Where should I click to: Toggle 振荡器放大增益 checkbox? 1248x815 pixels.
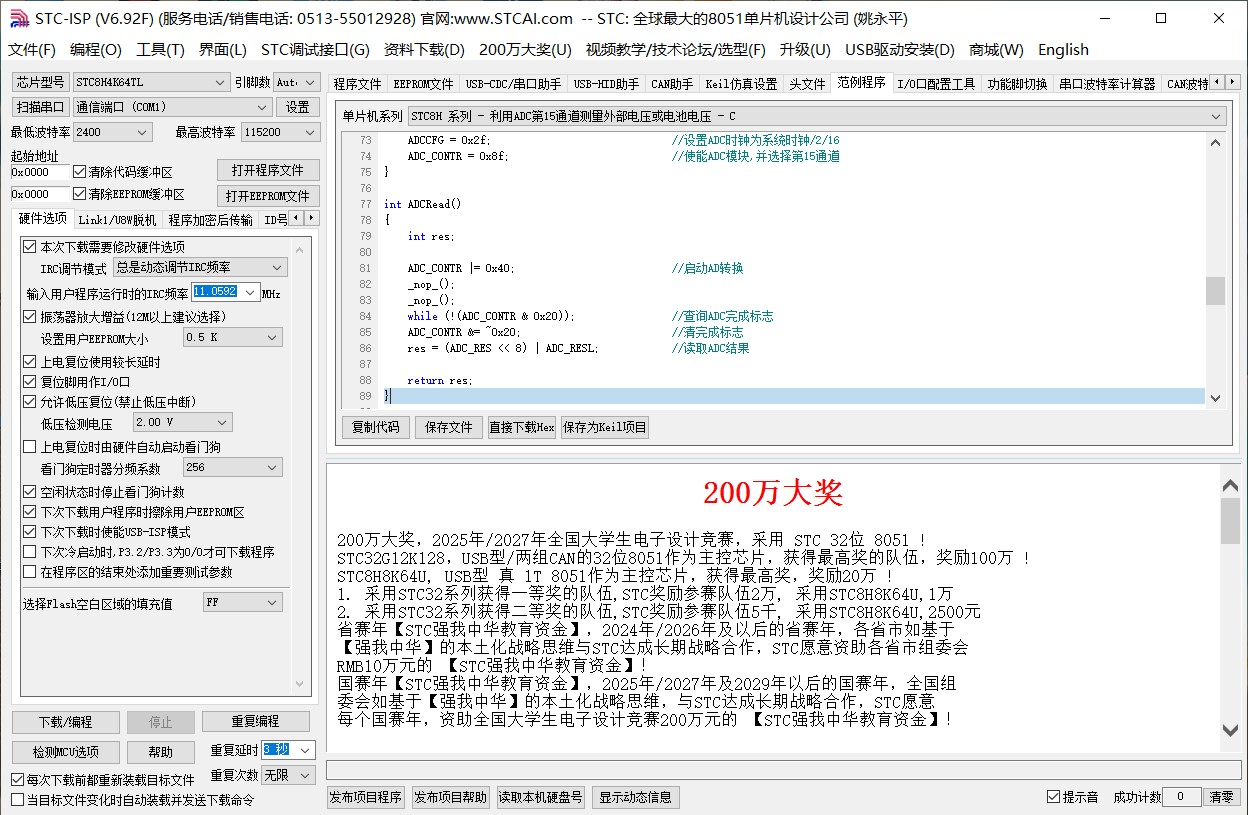(x=30, y=317)
